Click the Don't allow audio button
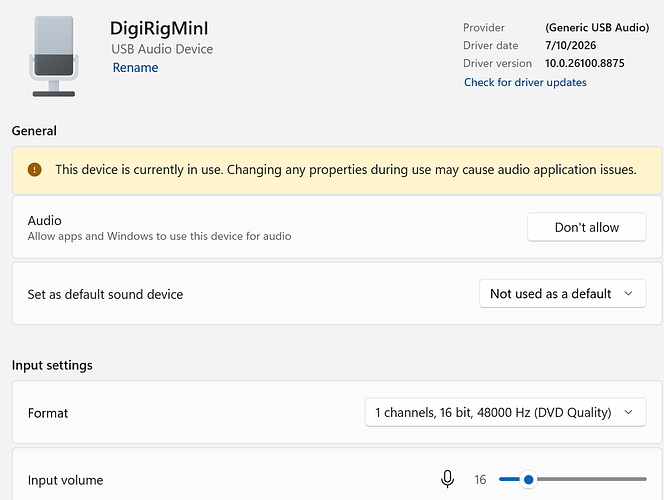The height and width of the screenshot is (500, 664). click(587, 227)
